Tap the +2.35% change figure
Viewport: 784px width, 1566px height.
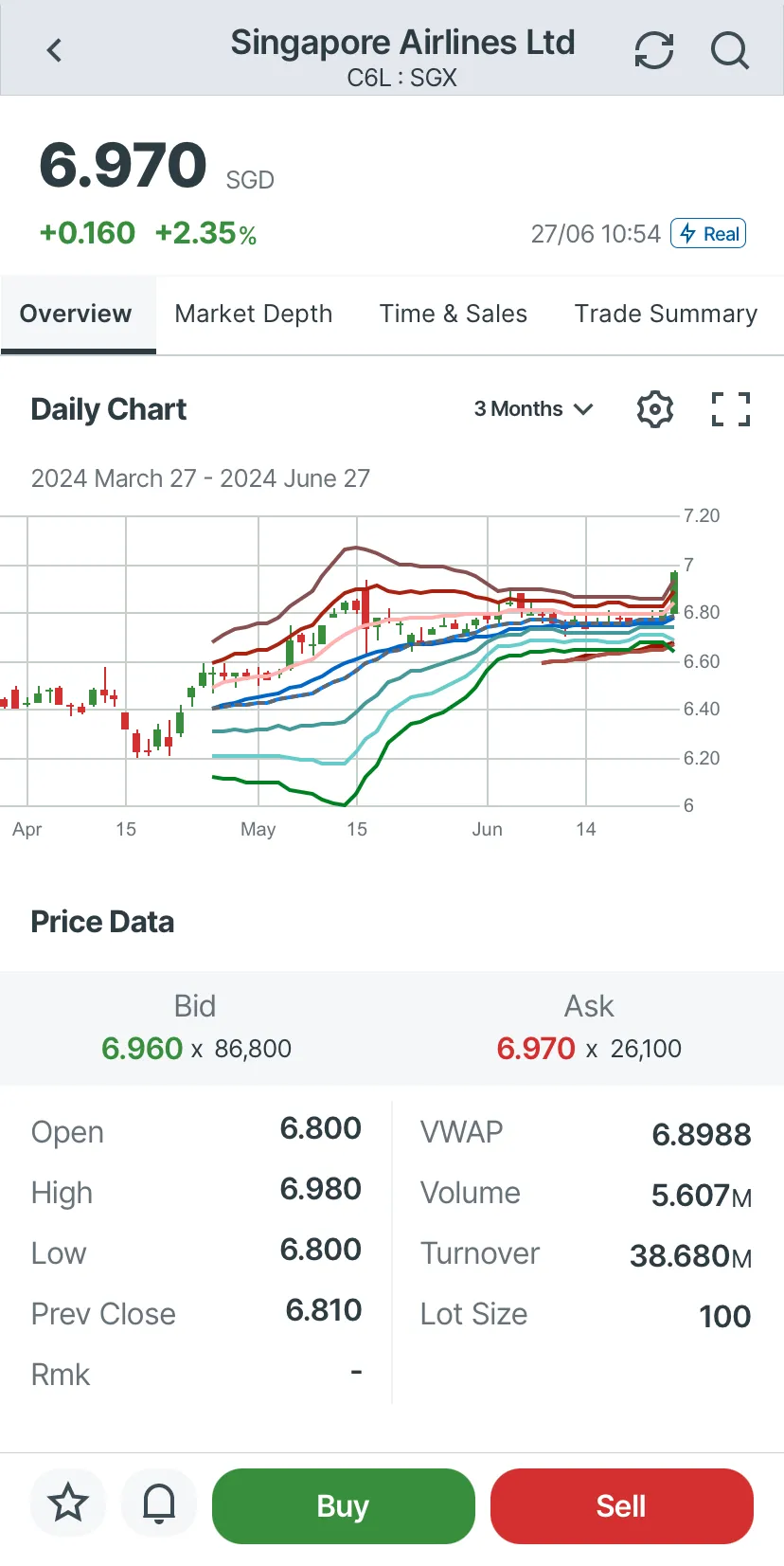(206, 233)
